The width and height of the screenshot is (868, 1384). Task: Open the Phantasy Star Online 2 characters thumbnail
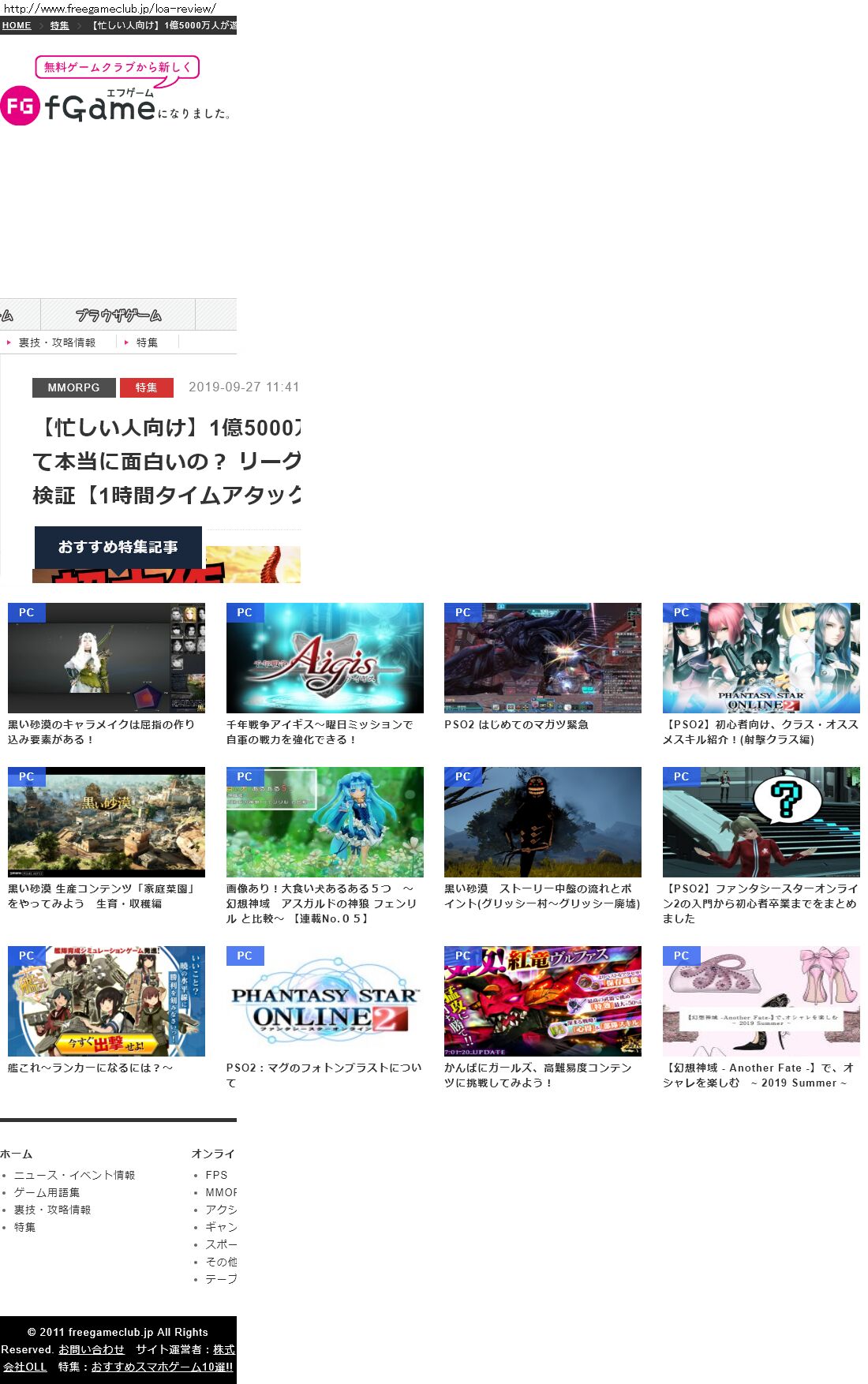click(x=761, y=658)
